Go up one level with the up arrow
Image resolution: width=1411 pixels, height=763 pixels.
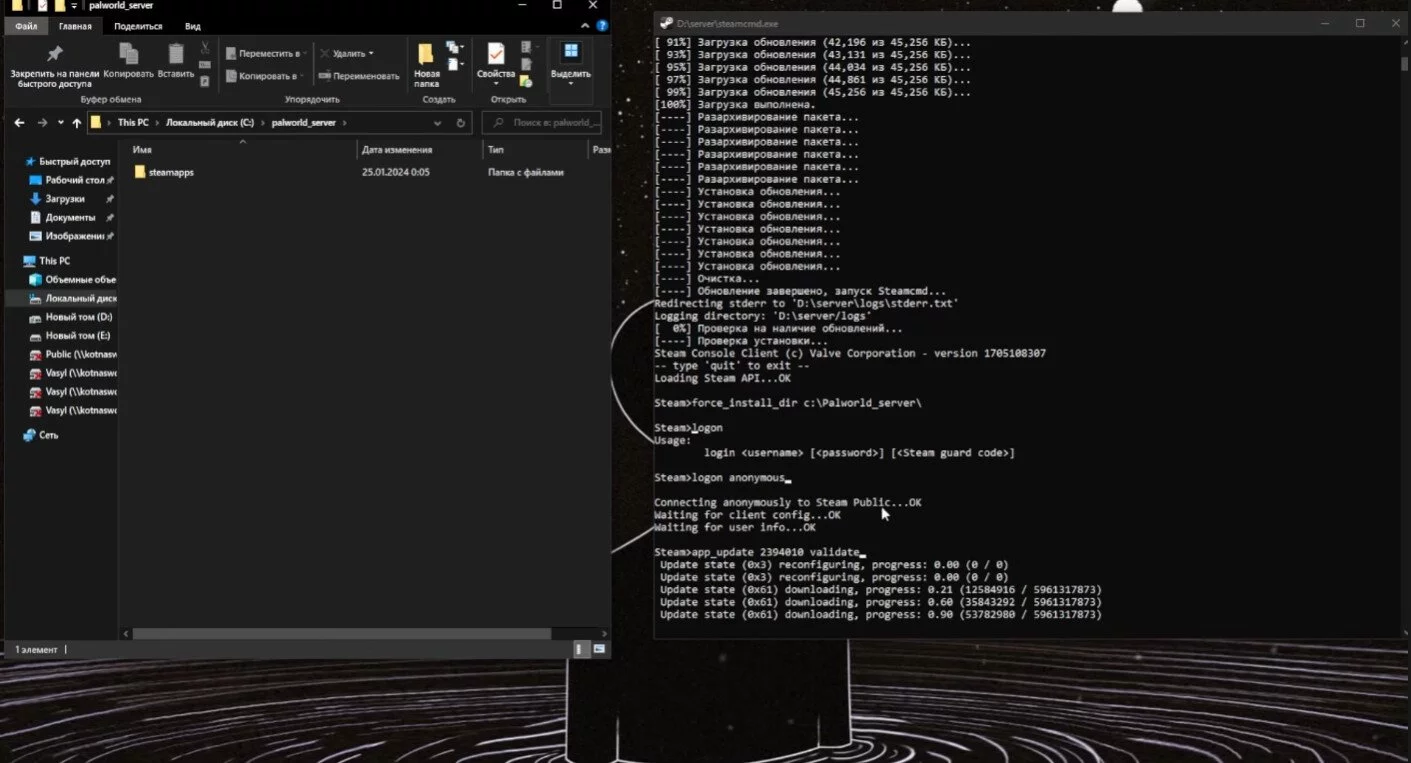pyautogui.click(x=77, y=123)
